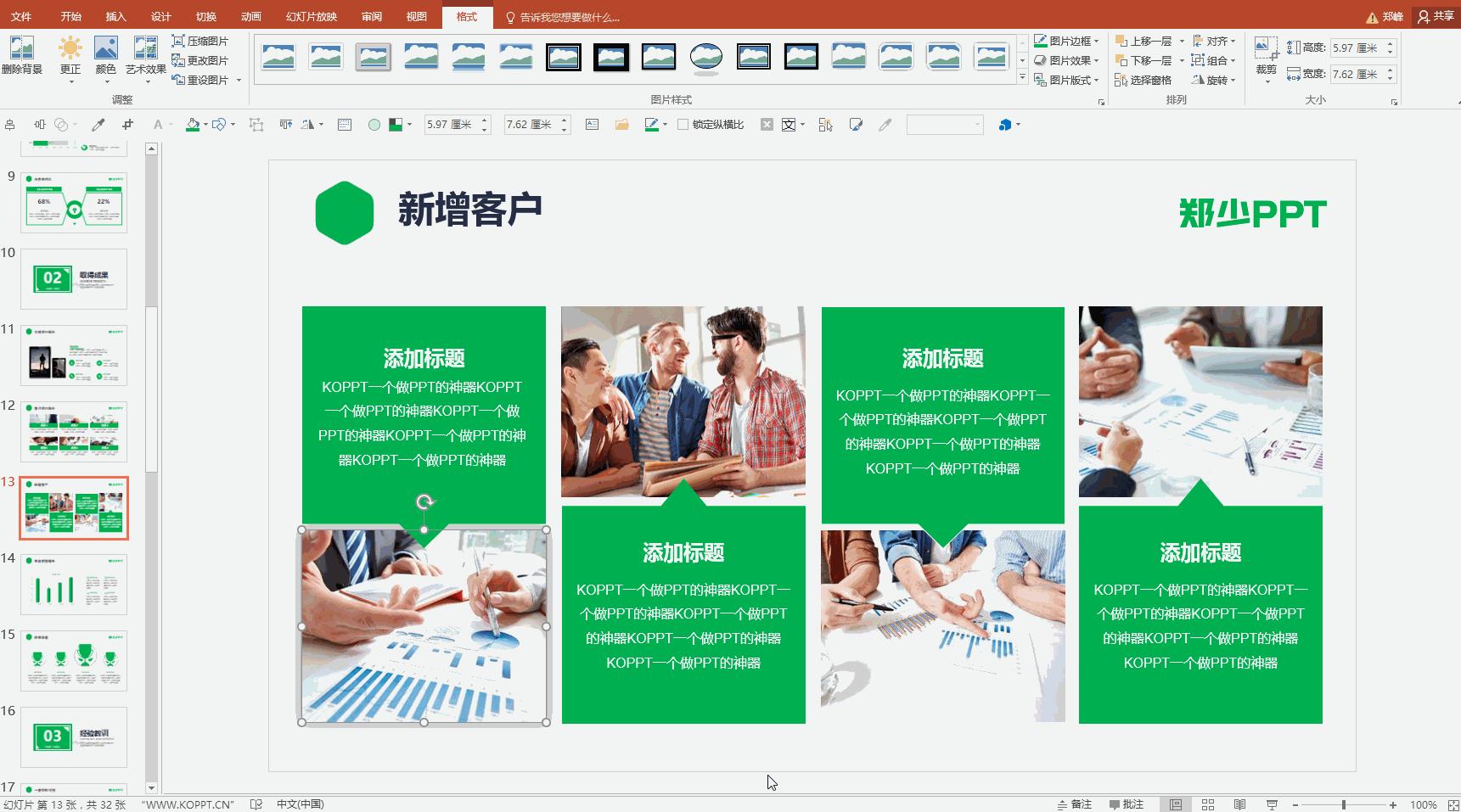This screenshot has width=1461, height=812.
Task: Select the 删除背景 (Remove Background) tool
Action: [24, 56]
